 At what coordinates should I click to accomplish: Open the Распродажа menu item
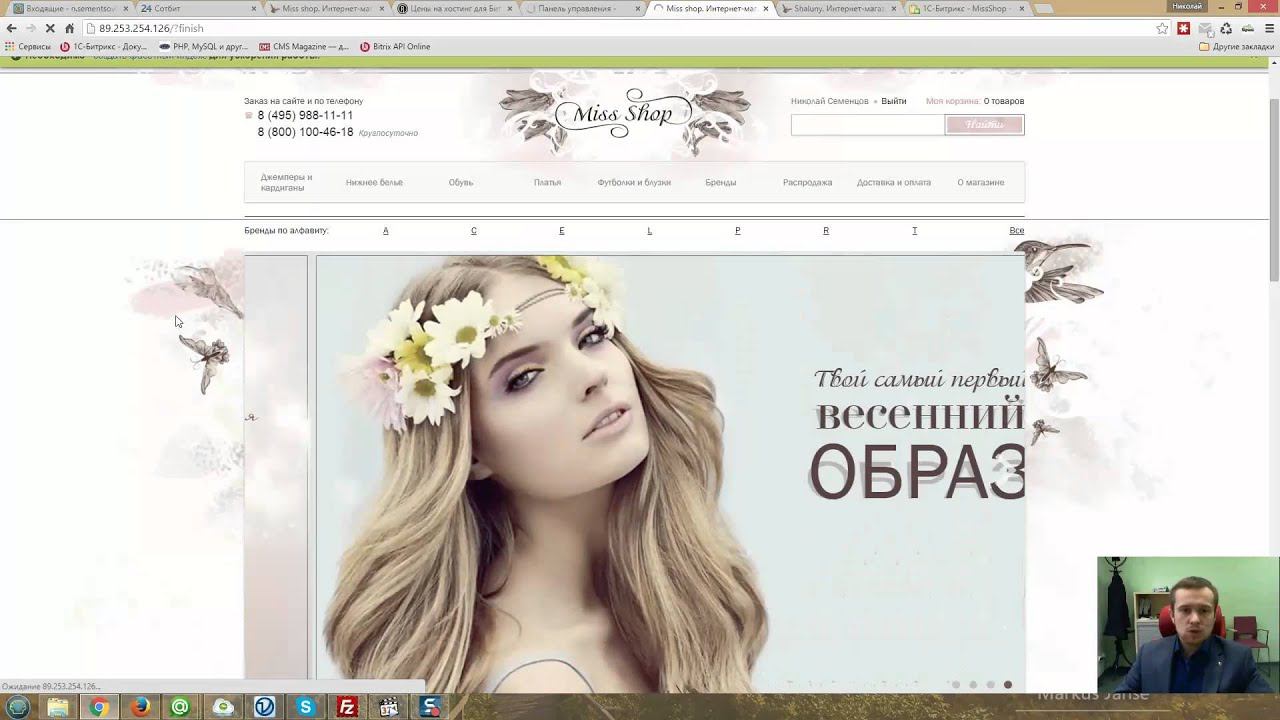[807, 183]
